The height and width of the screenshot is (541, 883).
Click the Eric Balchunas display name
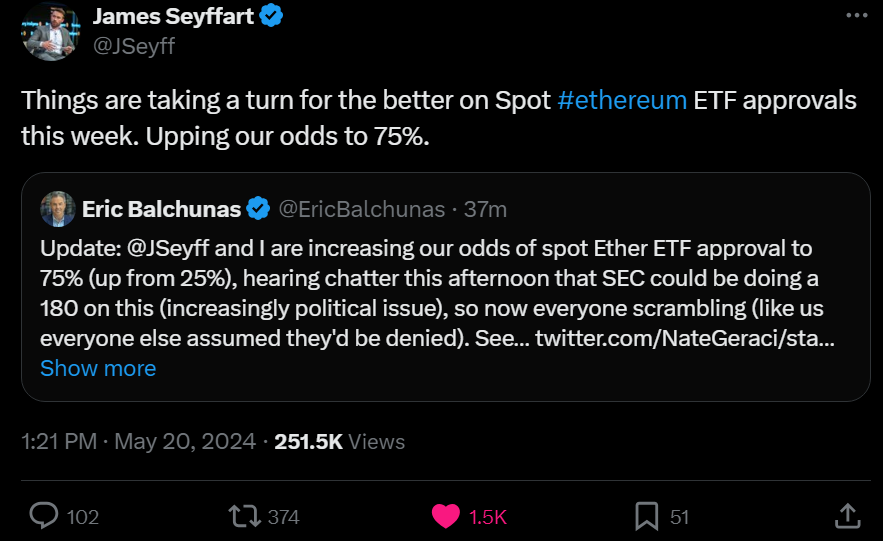click(x=161, y=209)
